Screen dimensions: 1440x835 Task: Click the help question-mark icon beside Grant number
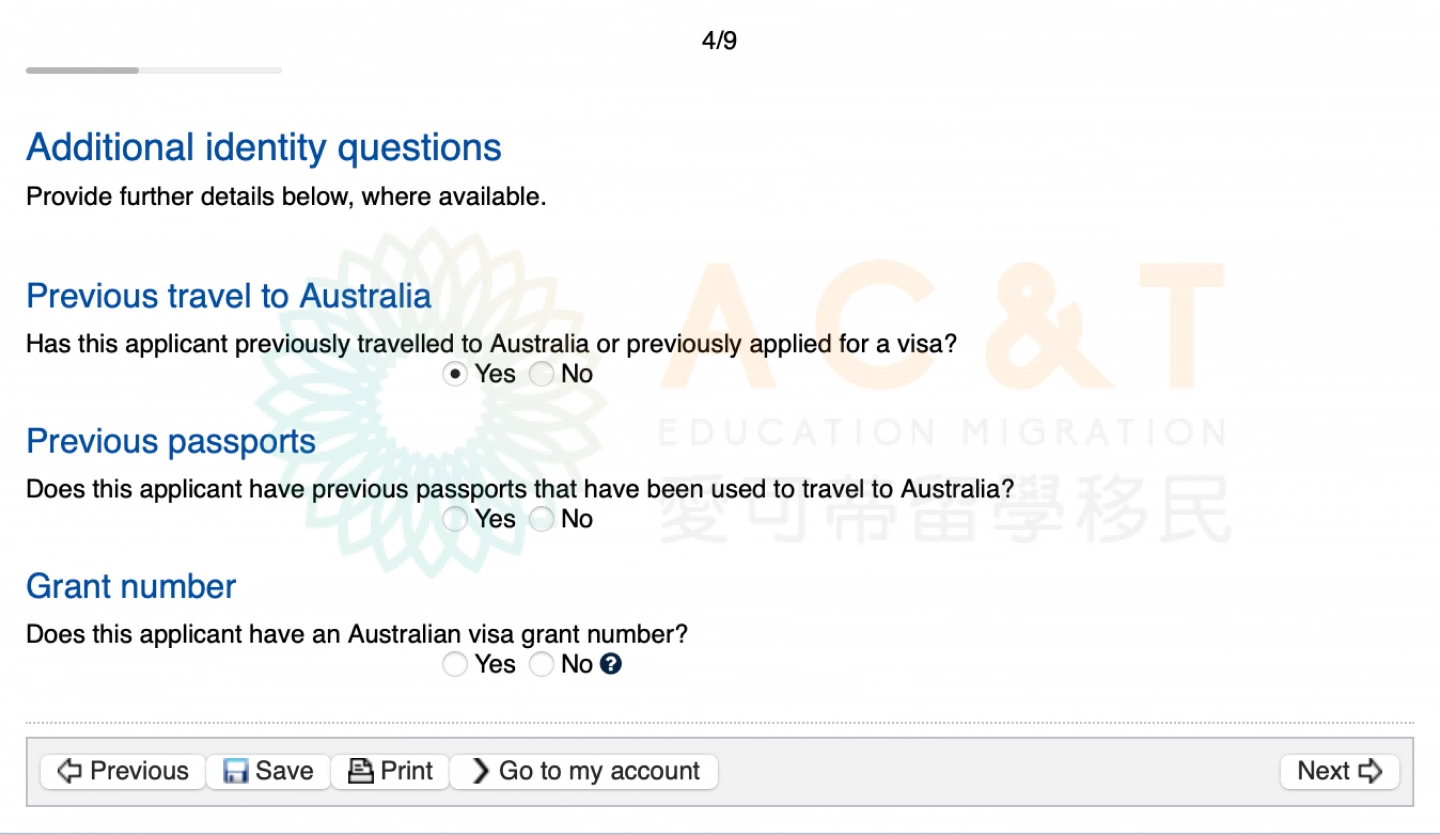coord(611,664)
